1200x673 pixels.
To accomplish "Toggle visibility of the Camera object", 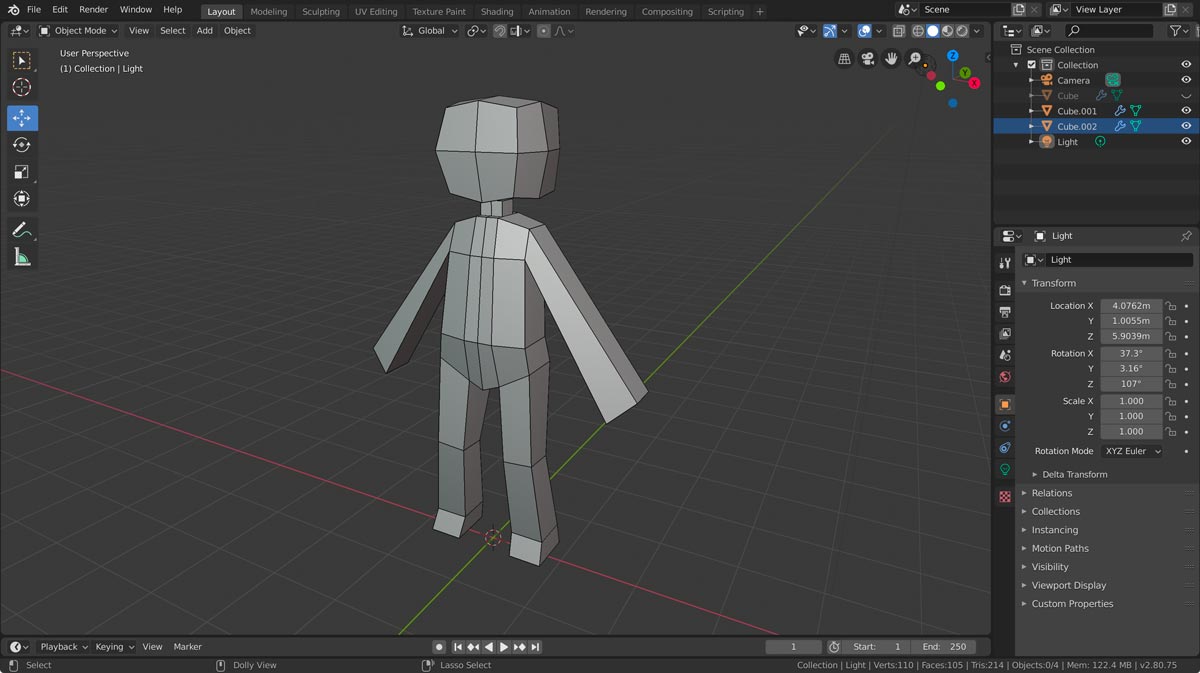I will (x=1186, y=80).
